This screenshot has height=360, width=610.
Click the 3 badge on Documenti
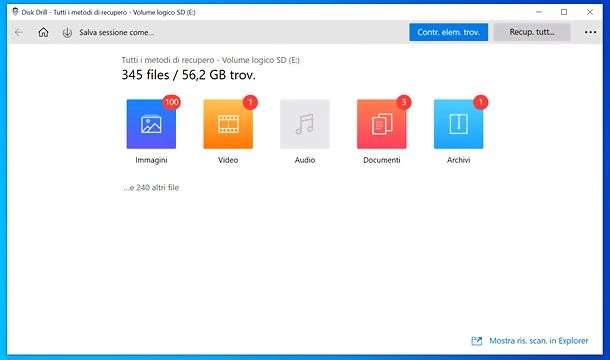404,102
